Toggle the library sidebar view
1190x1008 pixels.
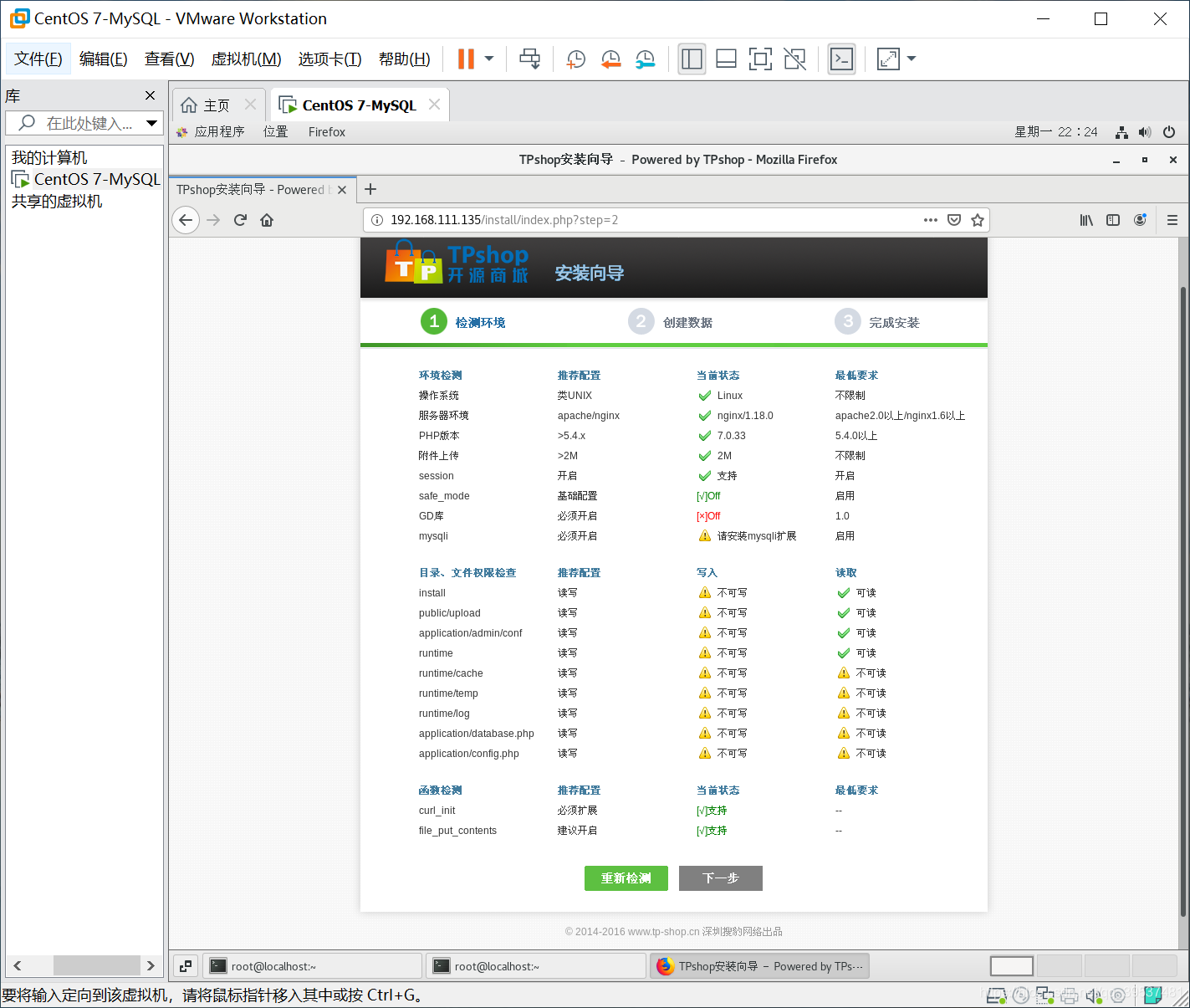point(692,59)
